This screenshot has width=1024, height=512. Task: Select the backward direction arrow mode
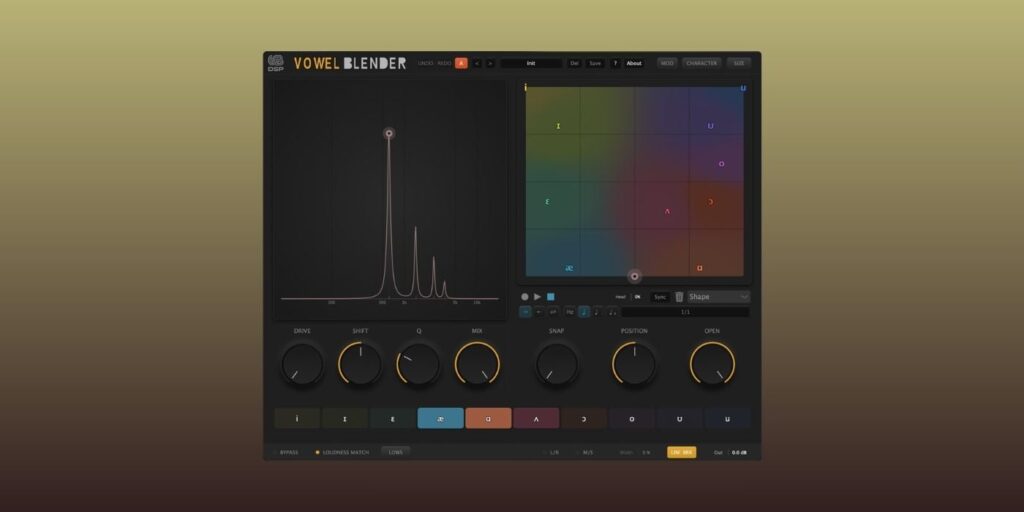[539, 312]
